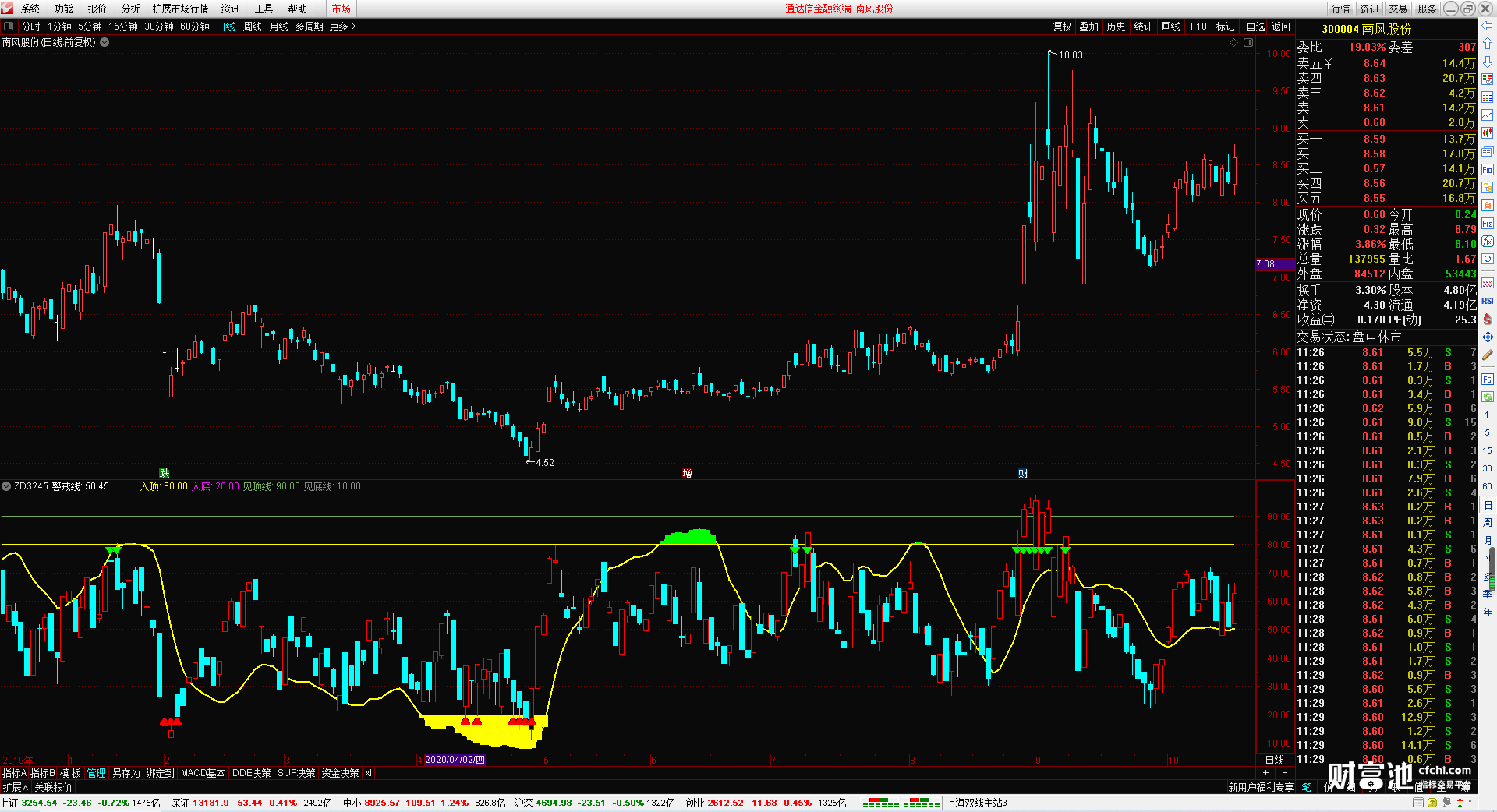This screenshot has height=812, width=1497.
Task: Activate the four-way move arrows icon
Action: (x=1488, y=337)
